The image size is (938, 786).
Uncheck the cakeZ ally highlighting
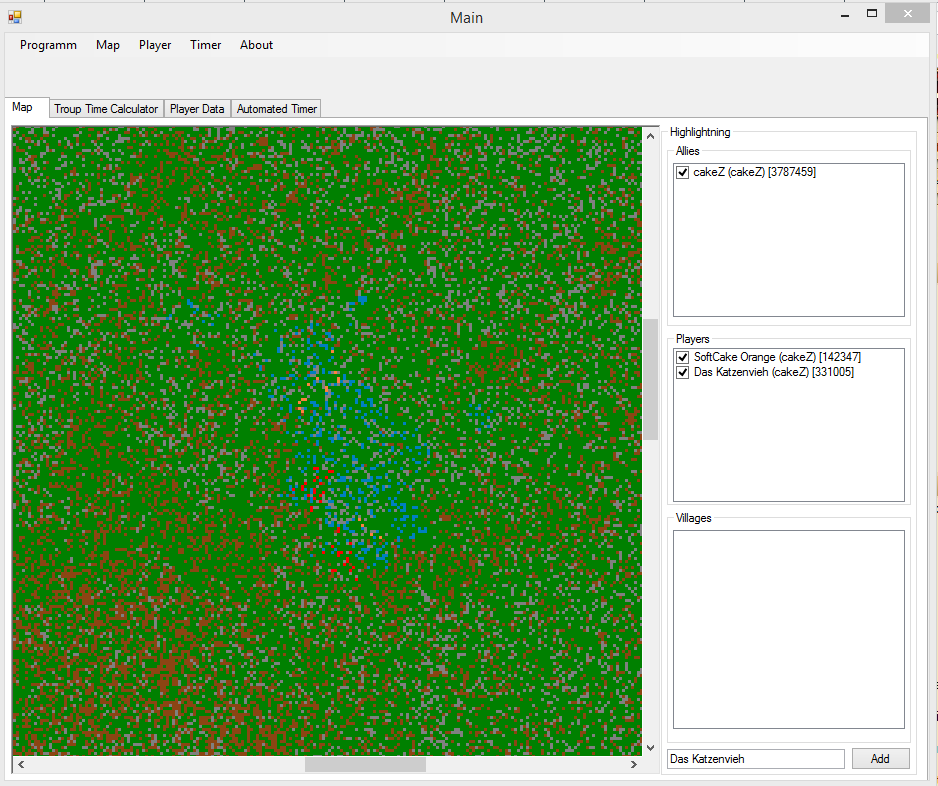point(681,171)
